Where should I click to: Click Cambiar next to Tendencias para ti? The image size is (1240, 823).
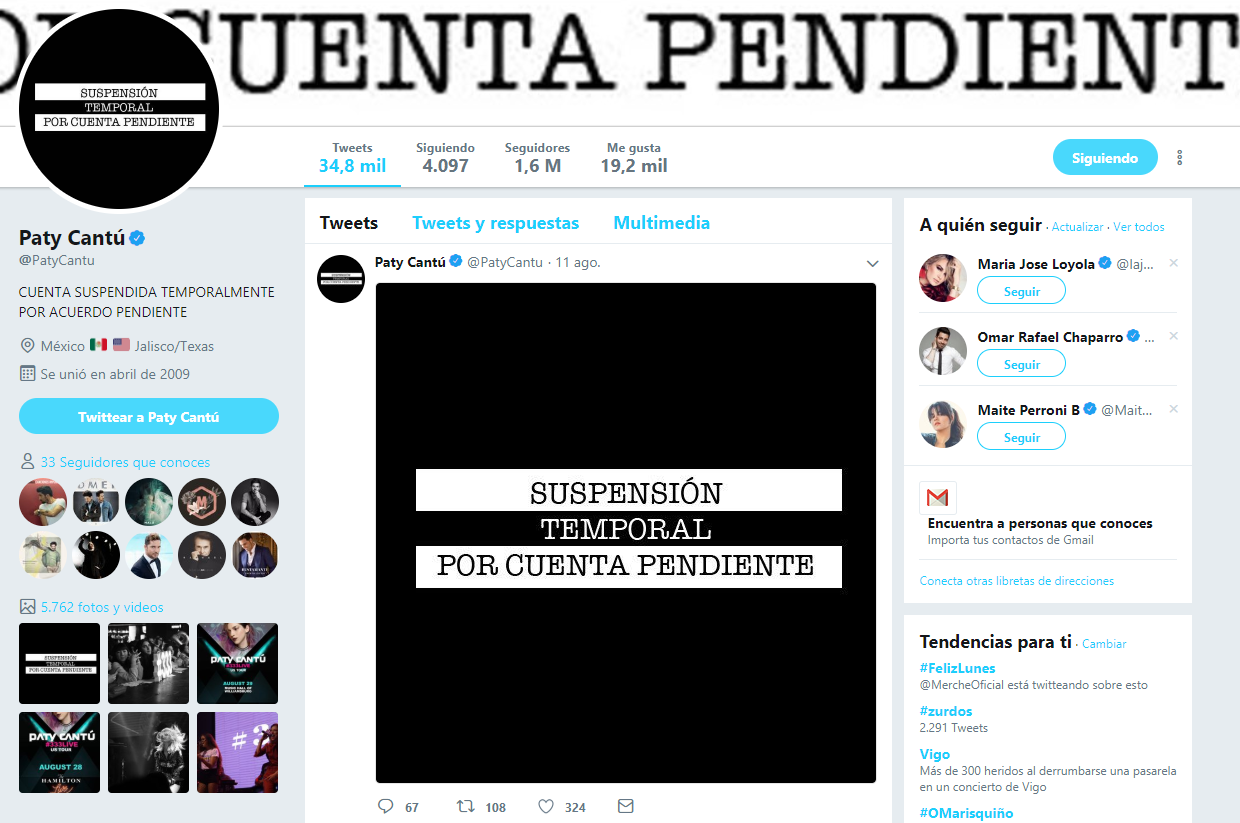[1104, 644]
